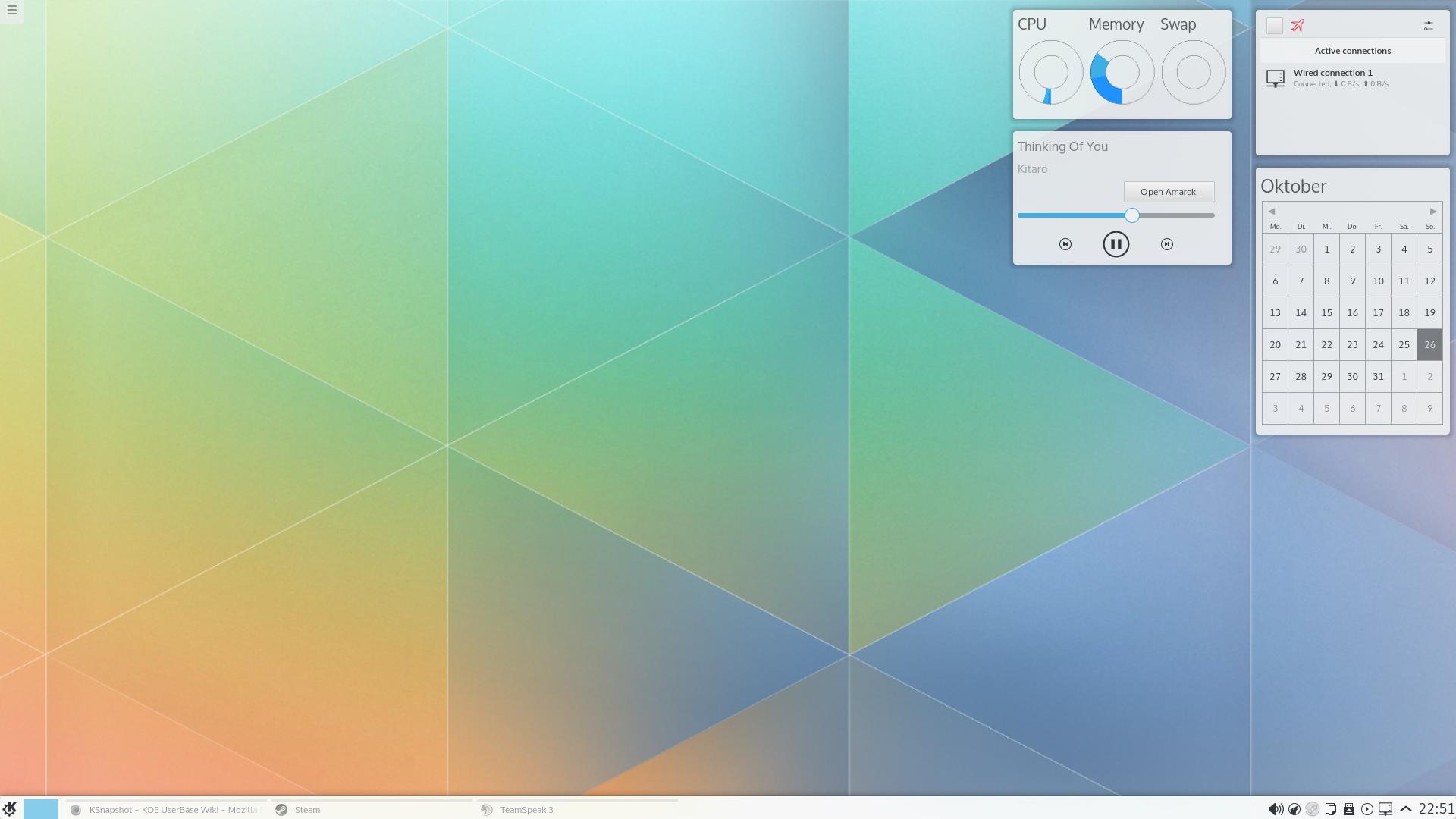The width and height of the screenshot is (1456, 819).
Task: Click the Open Amarok button
Action: point(1169,192)
